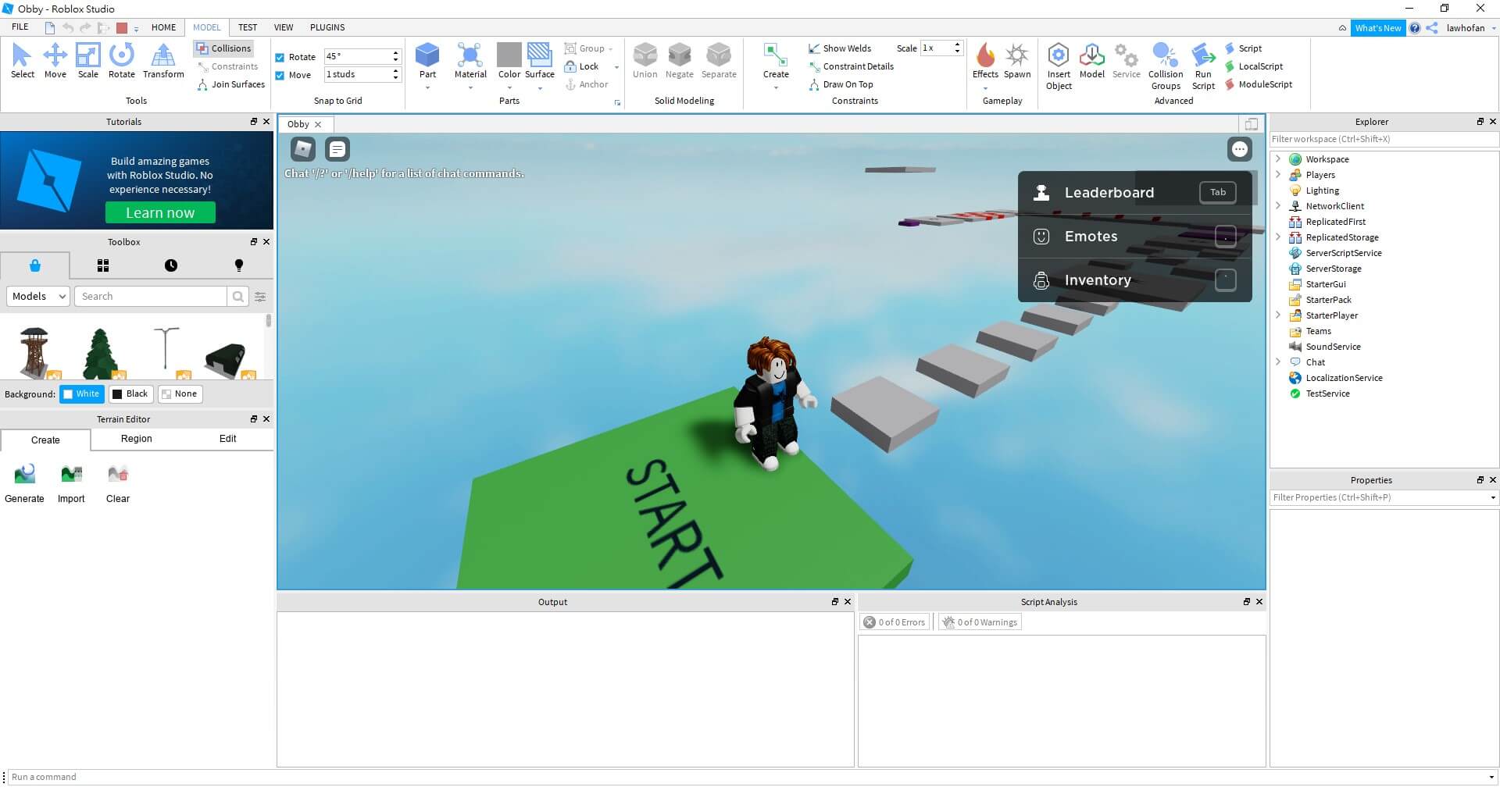The image size is (1500, 812).
Task: Switch to the TEST ribbon tab
Action: [248, 27]
